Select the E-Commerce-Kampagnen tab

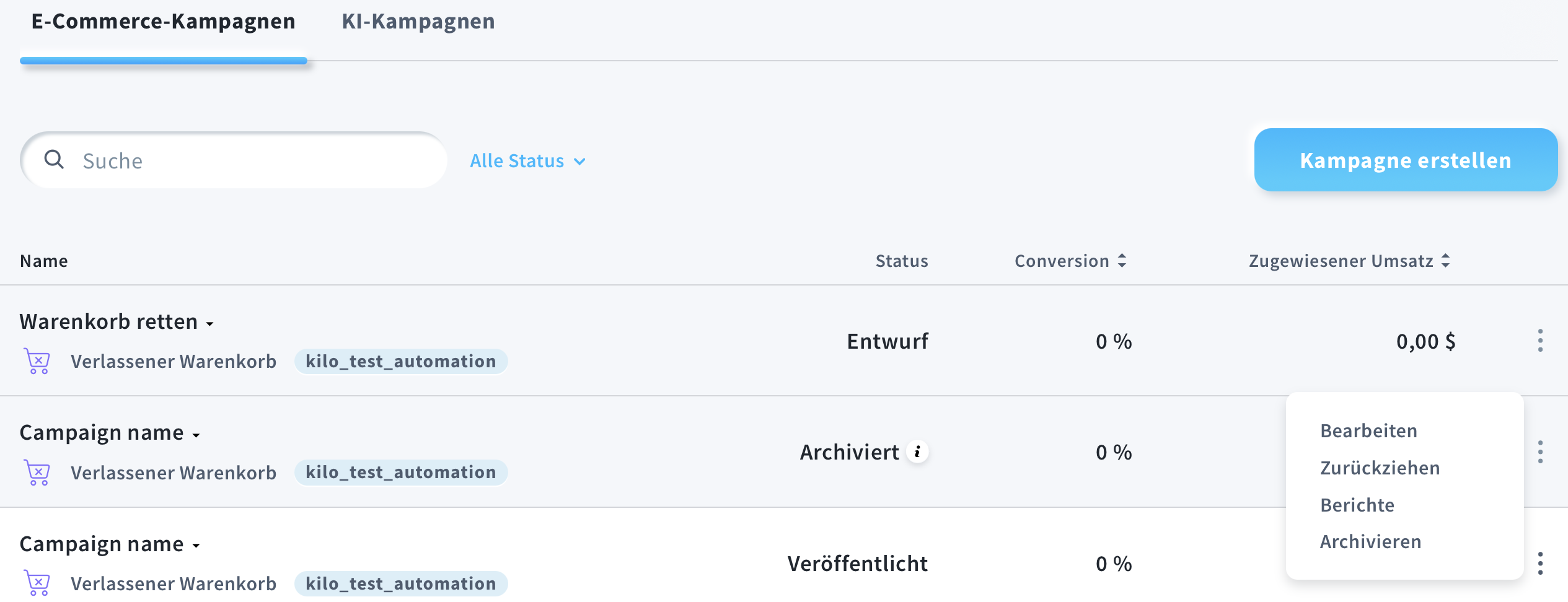(164, 22)
